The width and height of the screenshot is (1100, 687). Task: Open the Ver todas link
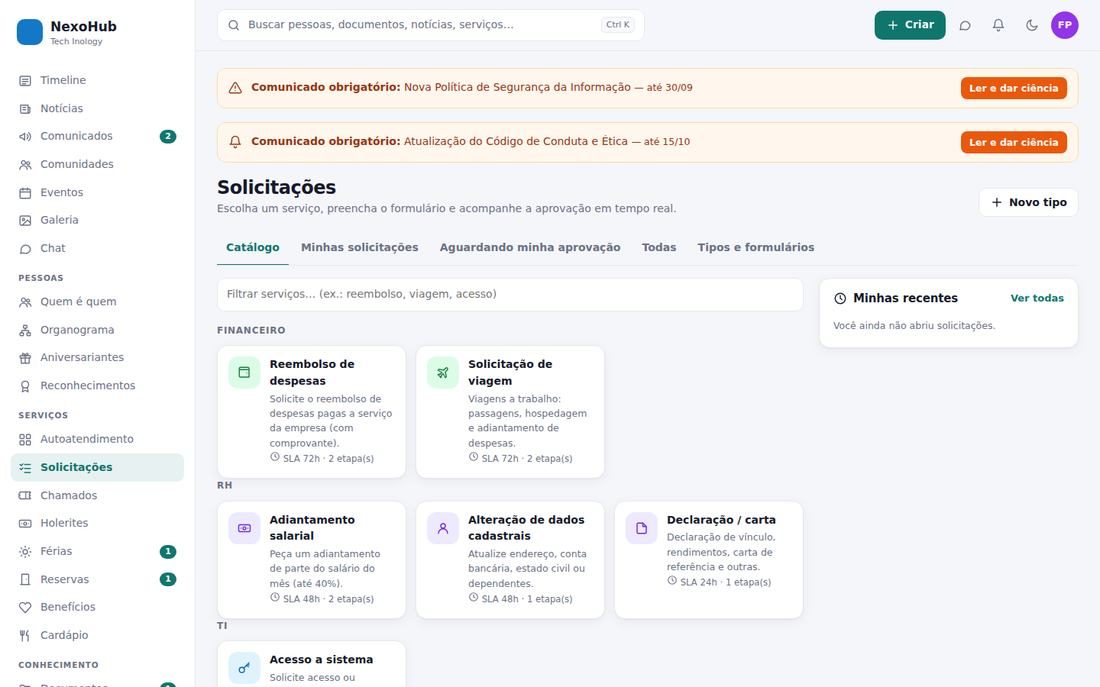click(1037, 298)
